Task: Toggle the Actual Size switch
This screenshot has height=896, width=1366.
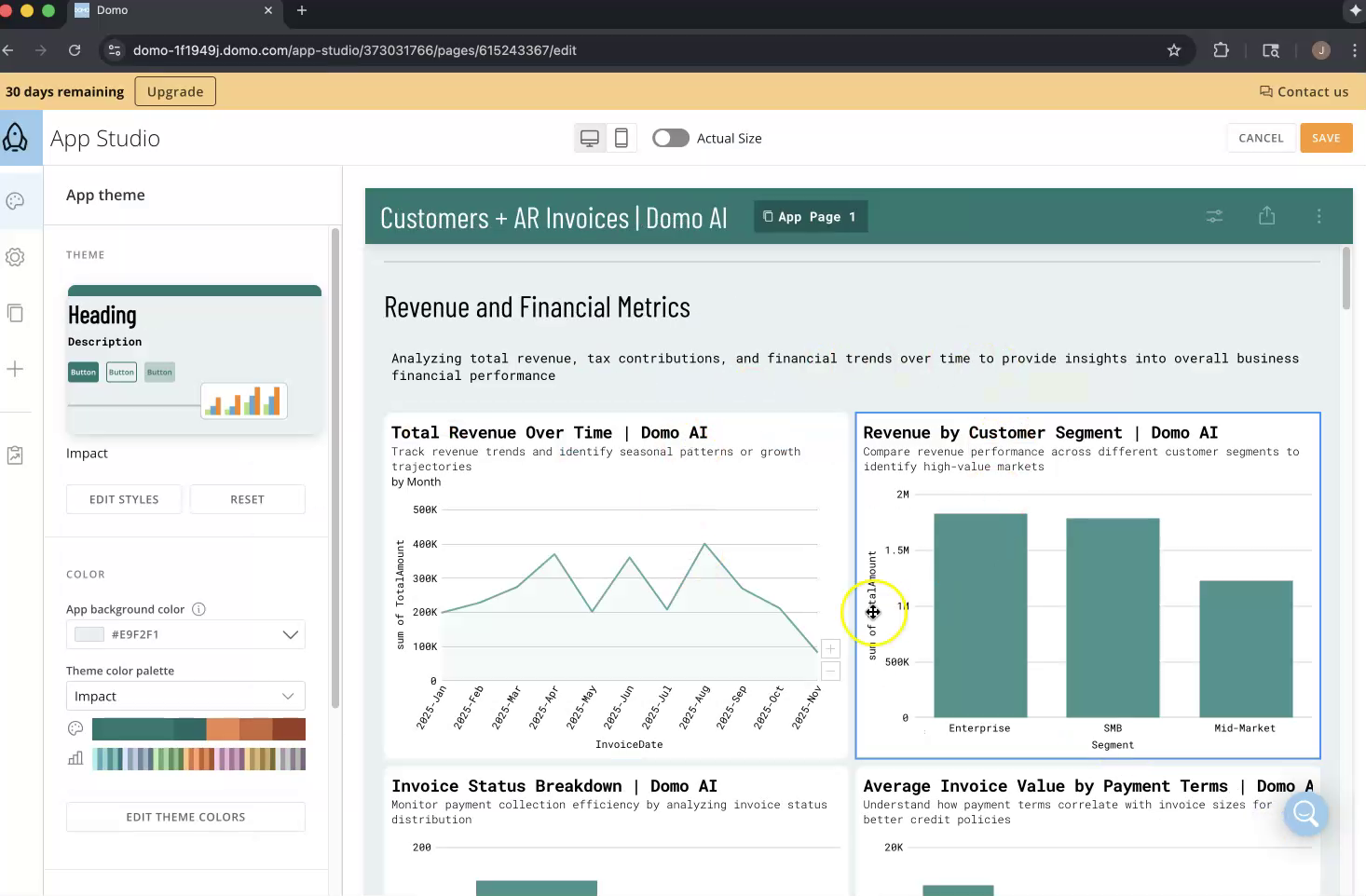Action: (670, 138)
